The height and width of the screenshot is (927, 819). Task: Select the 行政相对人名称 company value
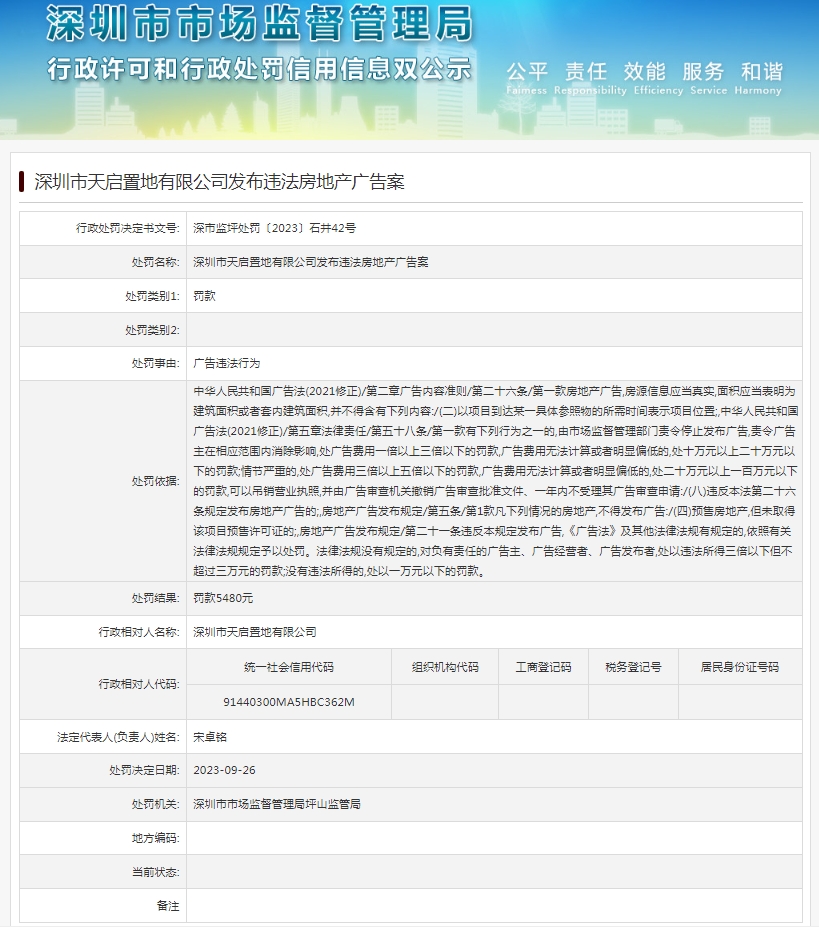click(x=255, y=632)
